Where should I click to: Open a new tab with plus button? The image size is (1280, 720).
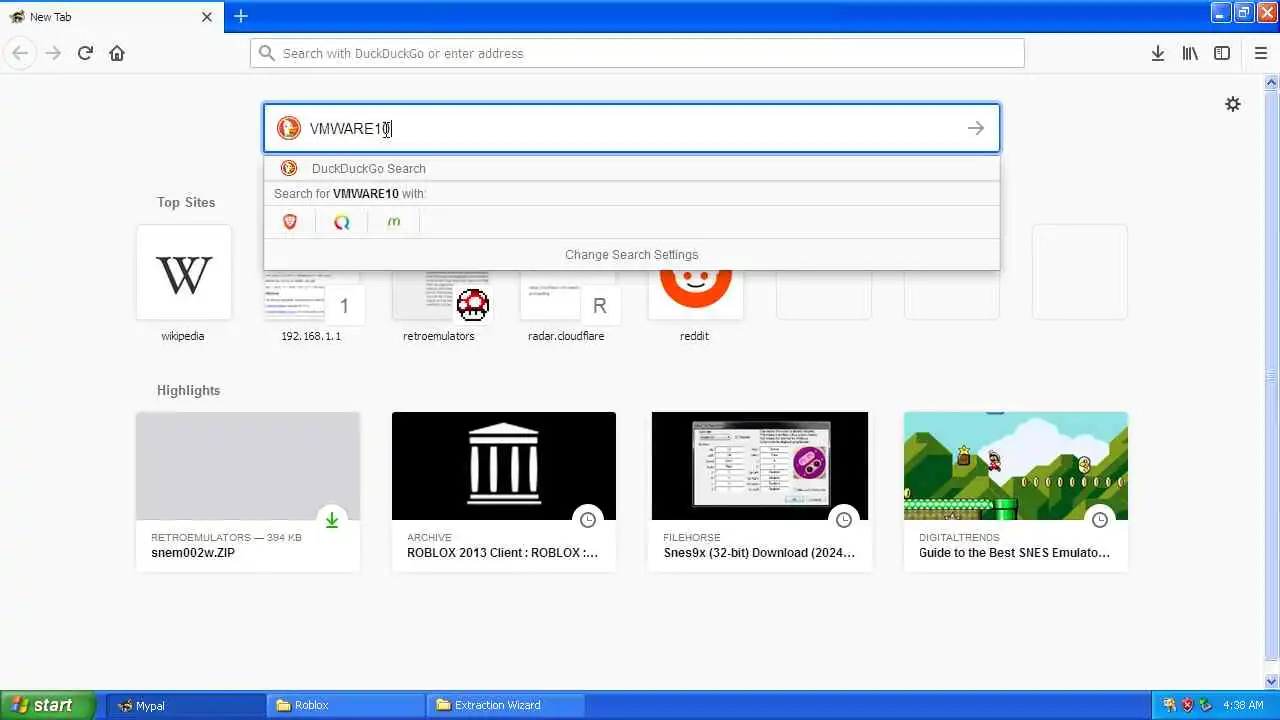pos(241,16)
